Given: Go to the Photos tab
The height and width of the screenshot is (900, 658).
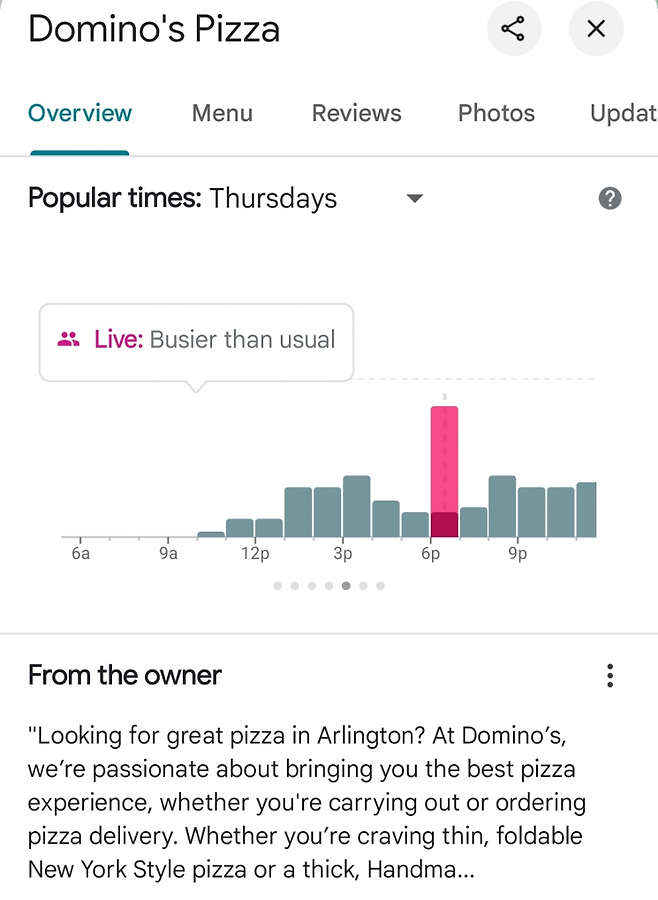Looking at the screenshot, I should coord(496,113).
